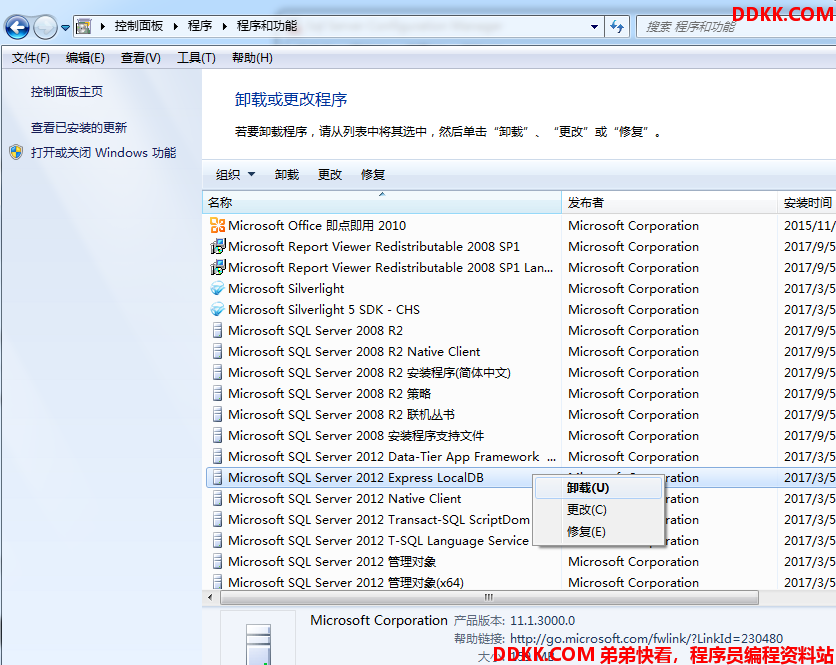
Task: Click the Microsoft Silverlight icon
Action: click(x=218, y=289)
